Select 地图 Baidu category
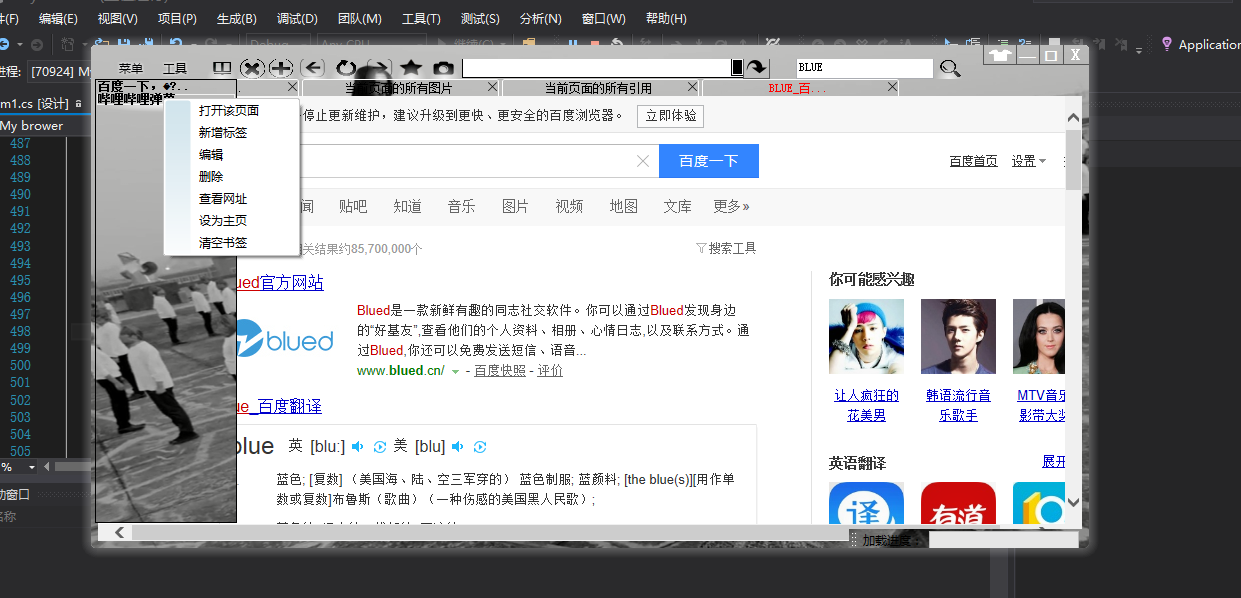The width and height of the screenshot is (1241, 598). coord(624,206)
